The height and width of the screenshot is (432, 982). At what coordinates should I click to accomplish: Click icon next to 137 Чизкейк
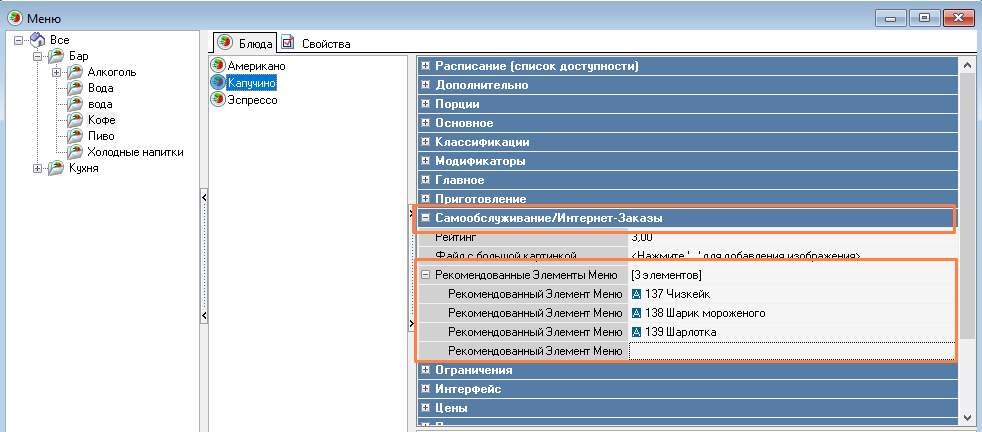click(636, 294)
